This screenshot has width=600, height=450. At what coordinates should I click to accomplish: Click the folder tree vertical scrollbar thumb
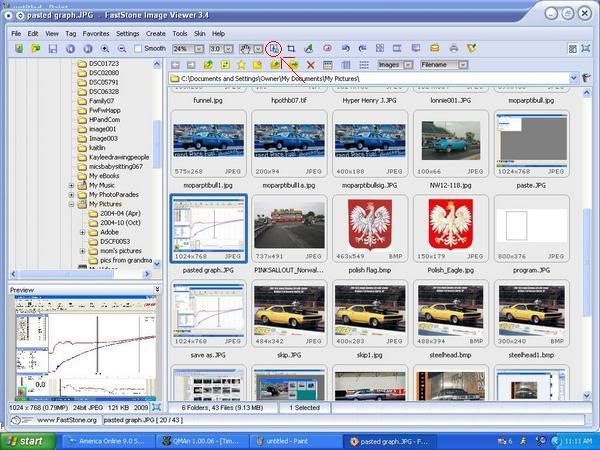click(x=157, y=143)
